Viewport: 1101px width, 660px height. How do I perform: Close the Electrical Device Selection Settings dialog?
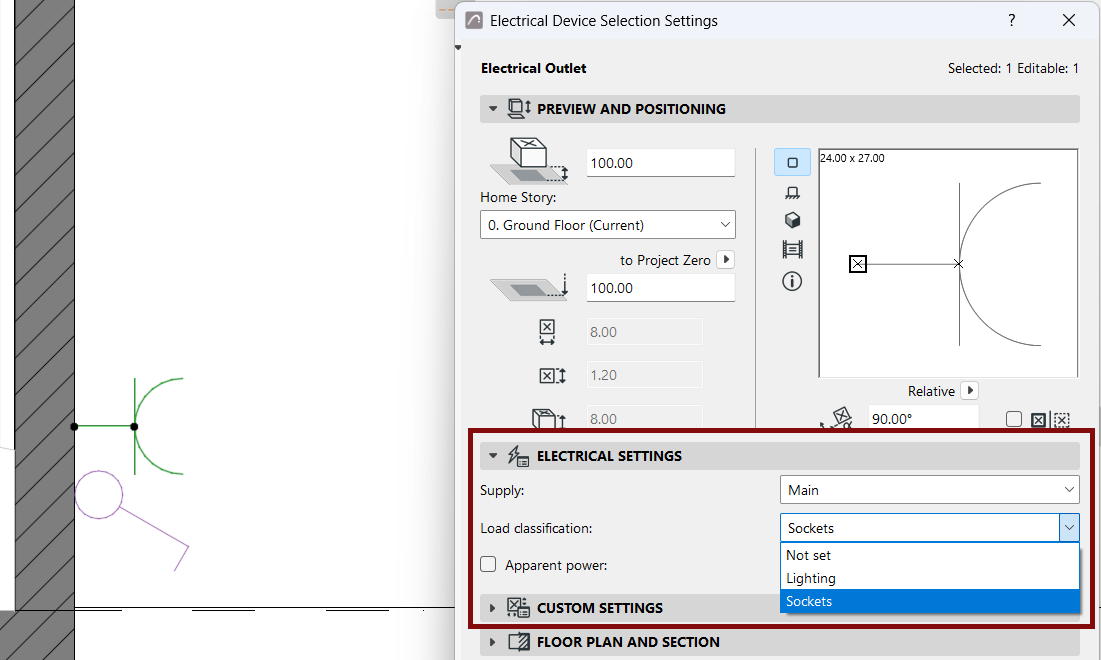(1069, 20)
